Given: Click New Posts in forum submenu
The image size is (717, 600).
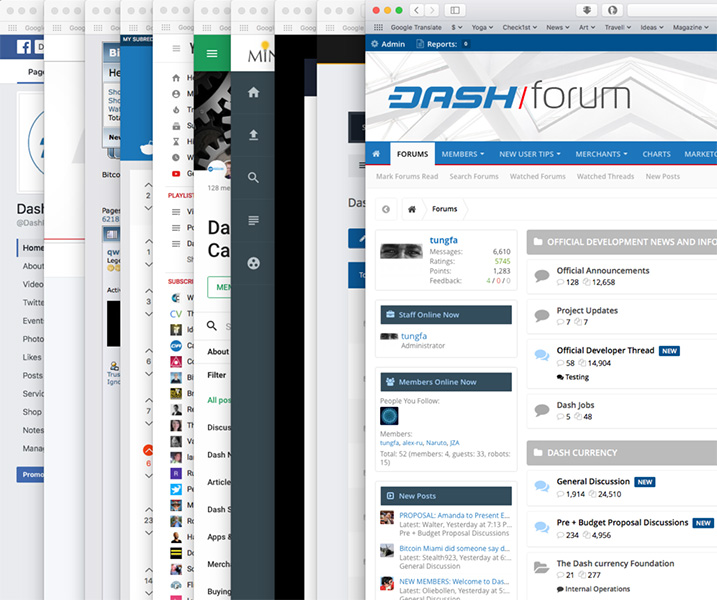Looking at the screenshot, I should coord(663,176).
